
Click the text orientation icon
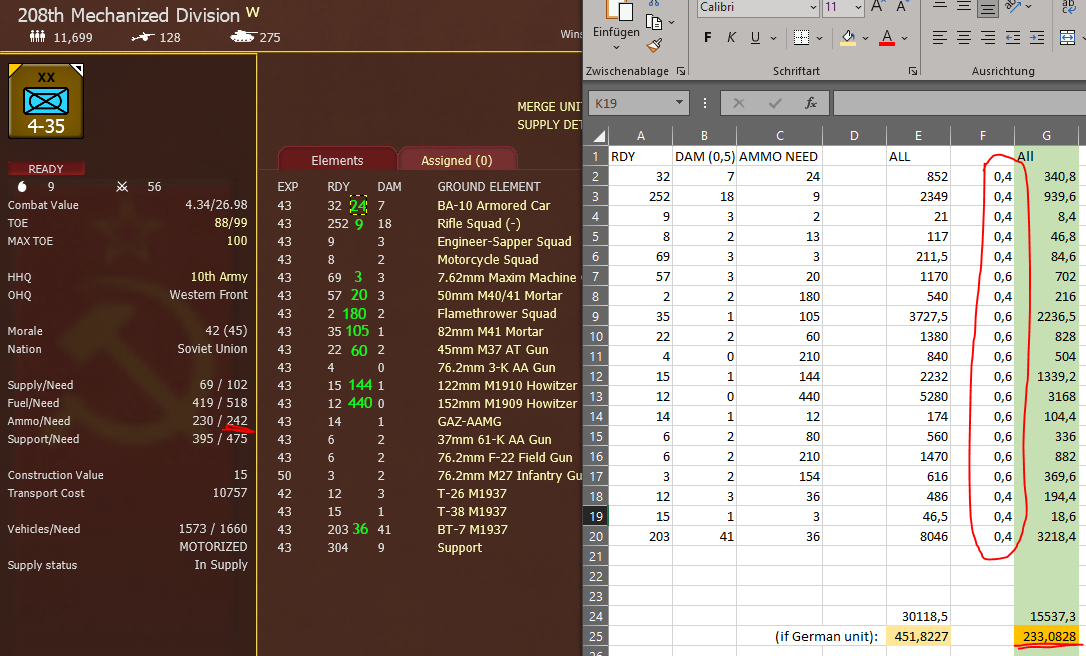pos(1013,7)
